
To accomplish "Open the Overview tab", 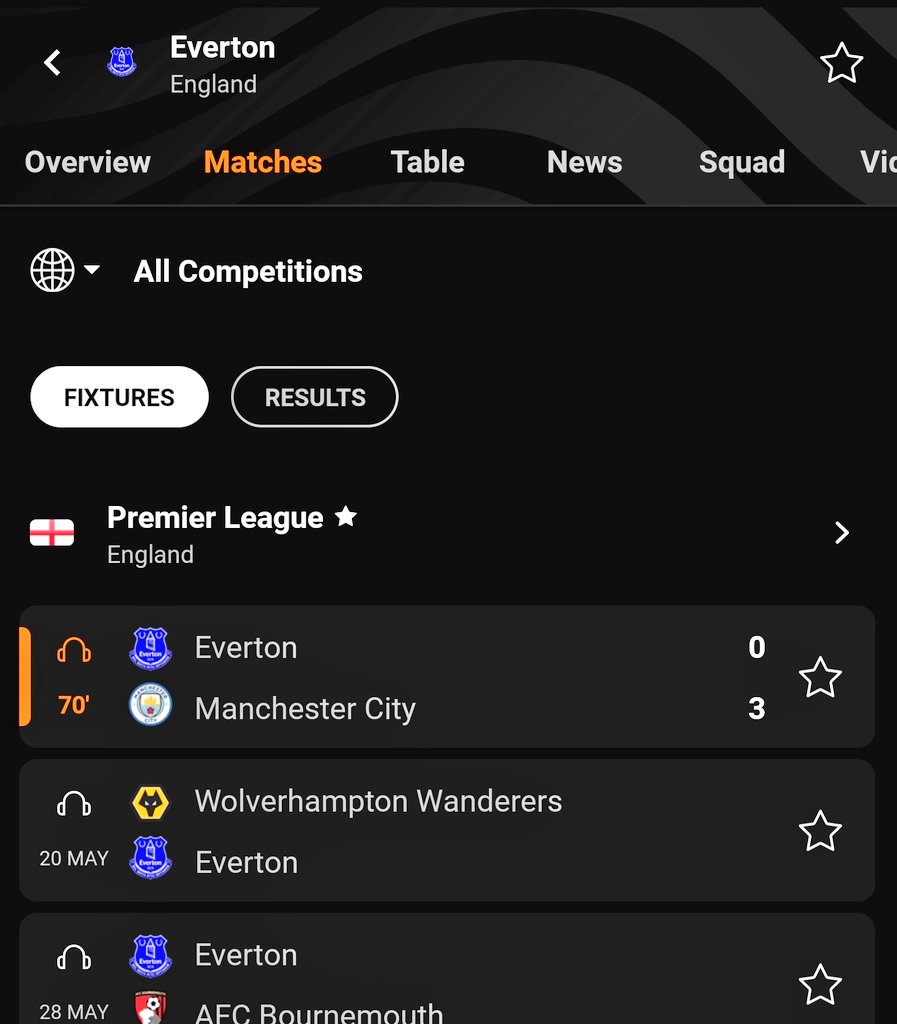I will 87,162.
